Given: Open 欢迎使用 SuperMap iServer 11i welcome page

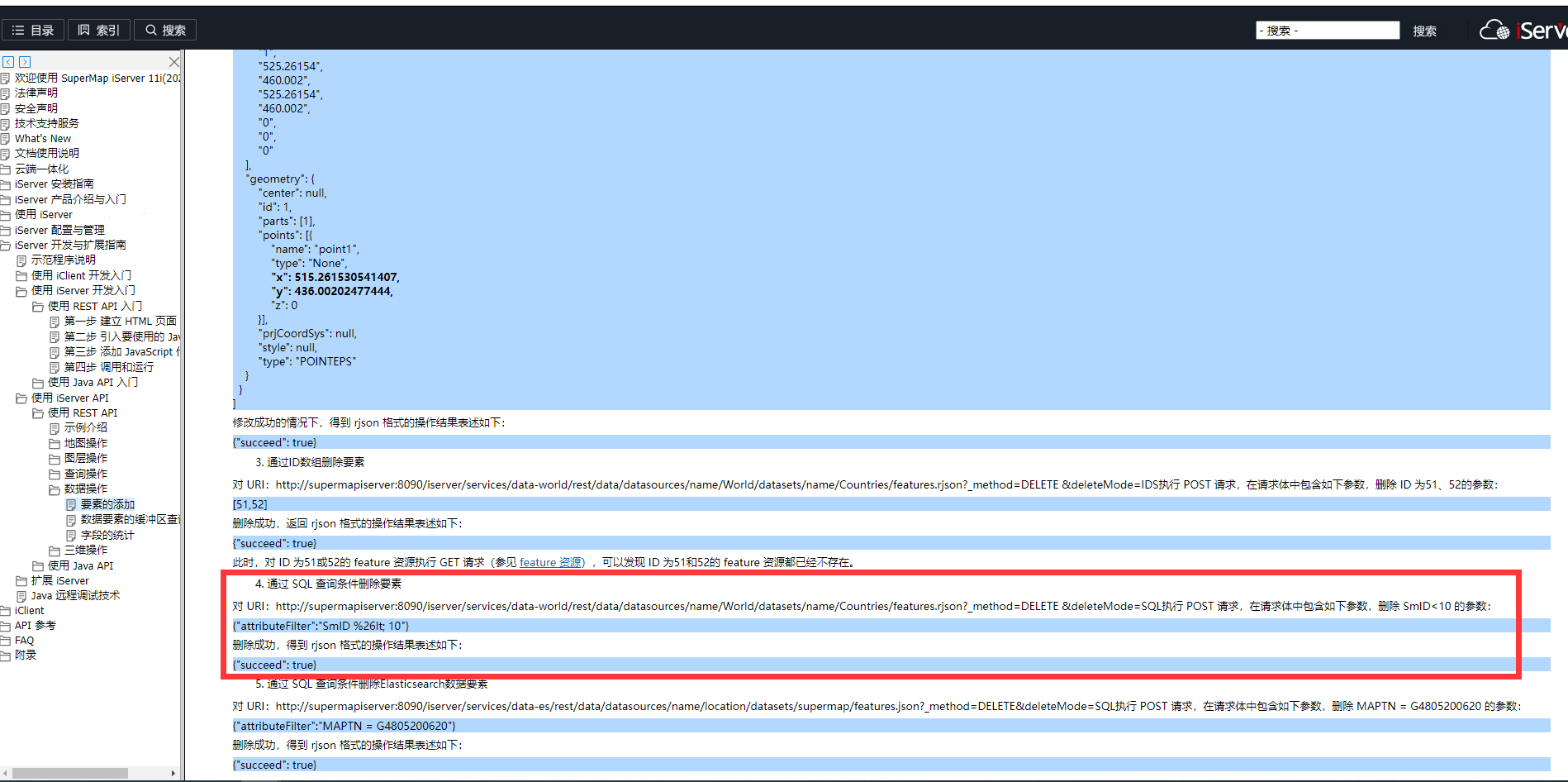Looking at the screenshot, I should coord(97,78).
